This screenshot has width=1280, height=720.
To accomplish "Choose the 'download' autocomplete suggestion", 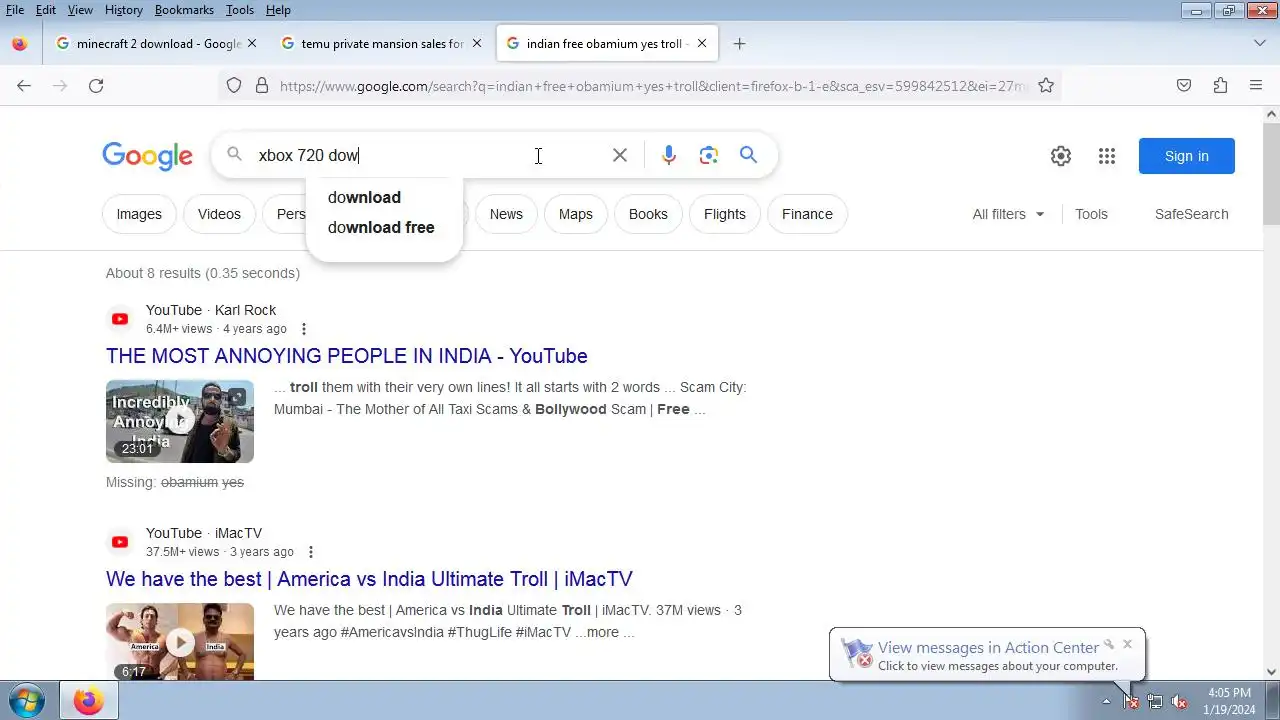I will tap(384, 198).
